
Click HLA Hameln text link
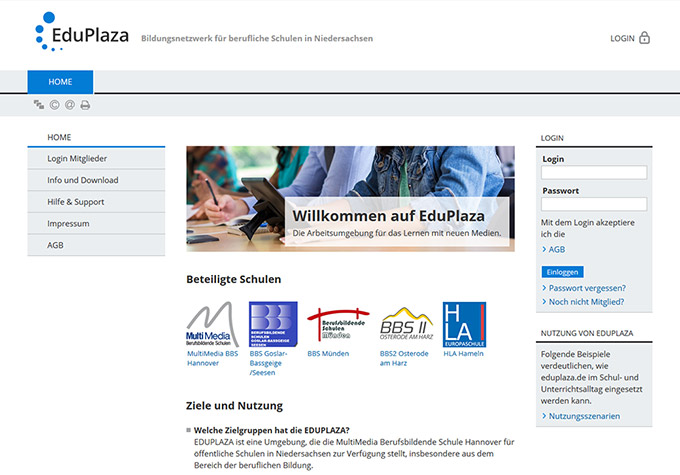click(463, 354)
